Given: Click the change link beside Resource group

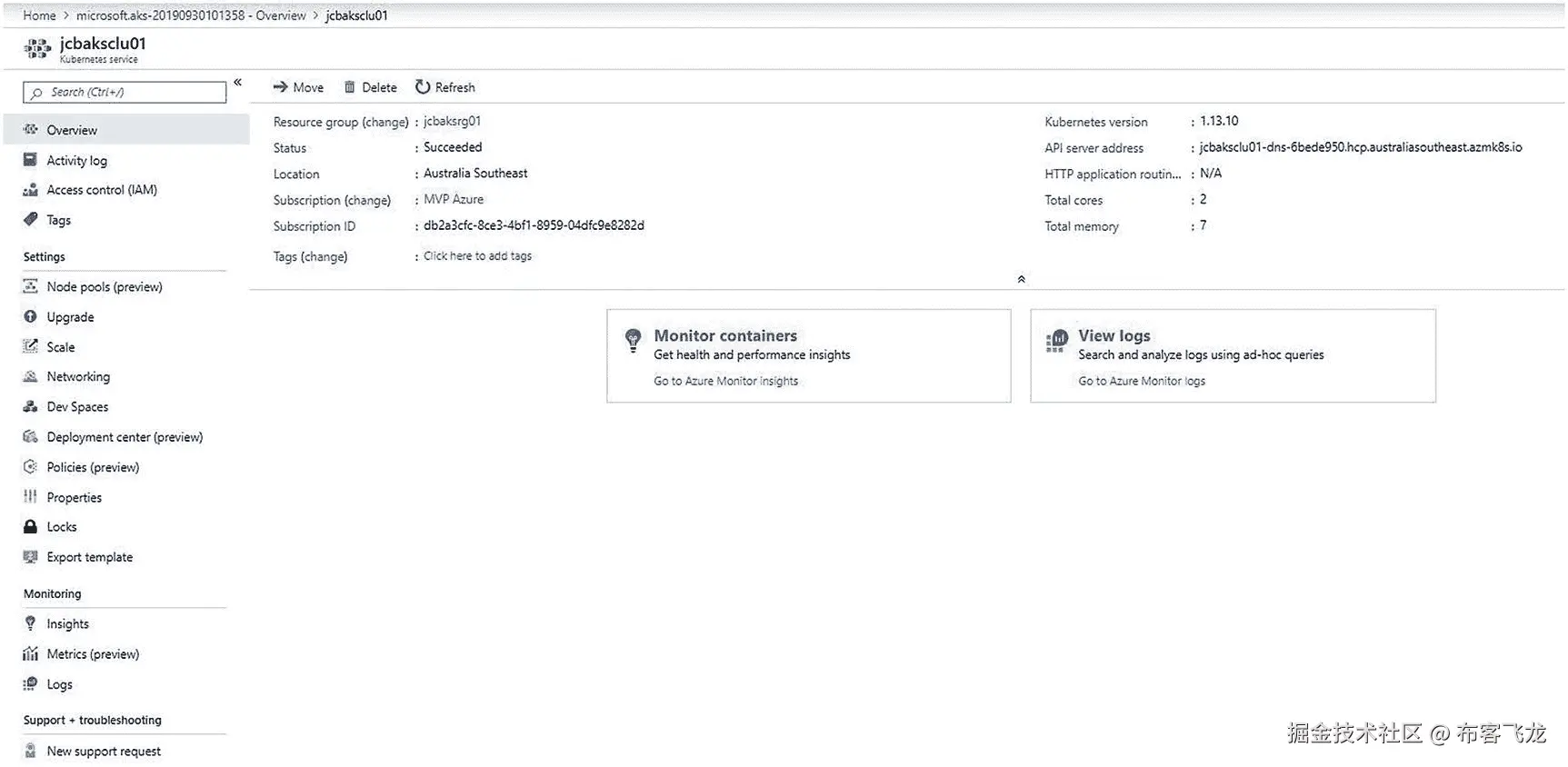Looking at the screenshot, I should (x=385, y=122).
